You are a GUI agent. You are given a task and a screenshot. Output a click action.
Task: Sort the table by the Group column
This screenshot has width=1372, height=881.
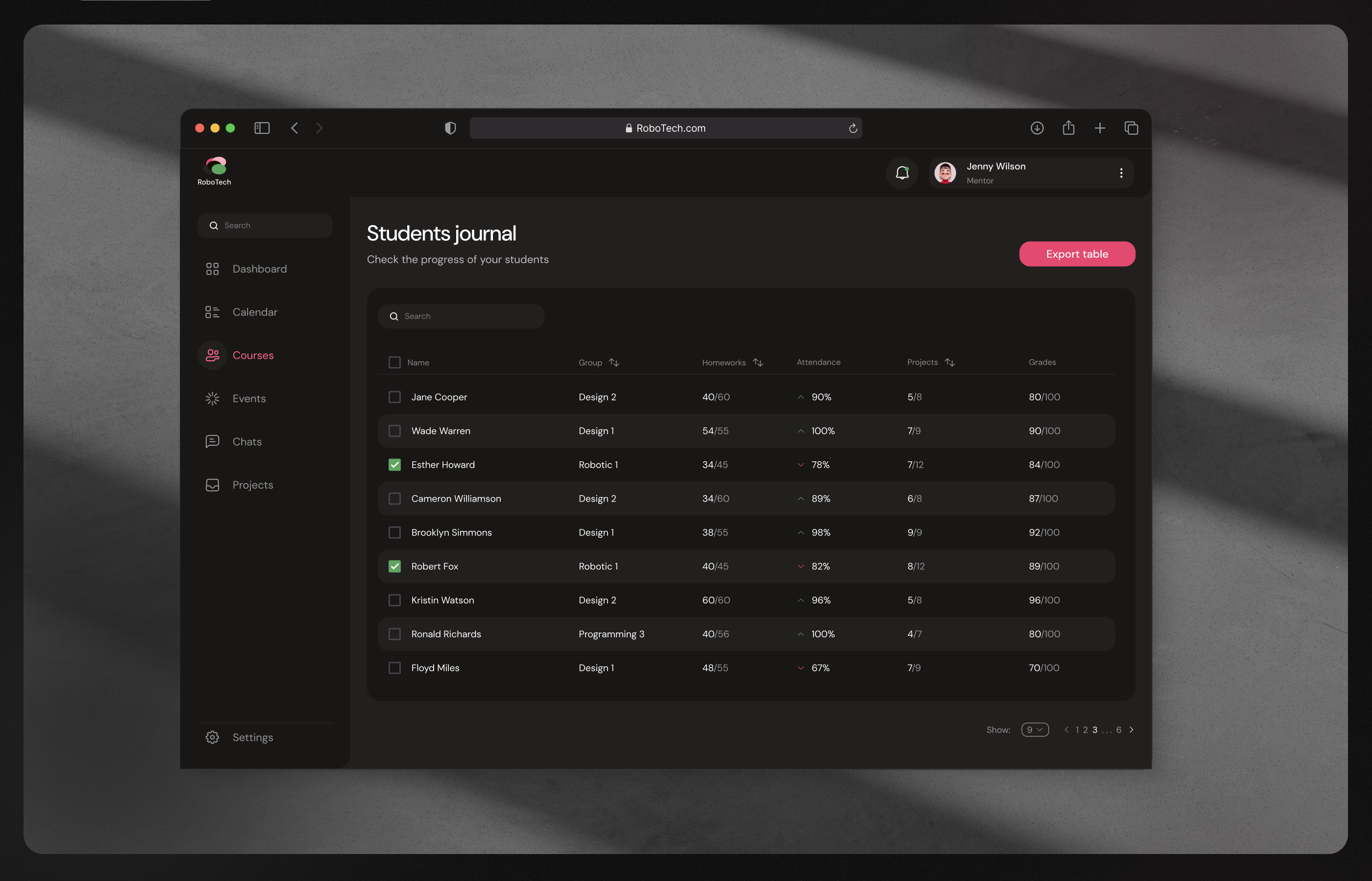(x=614, y=362)
